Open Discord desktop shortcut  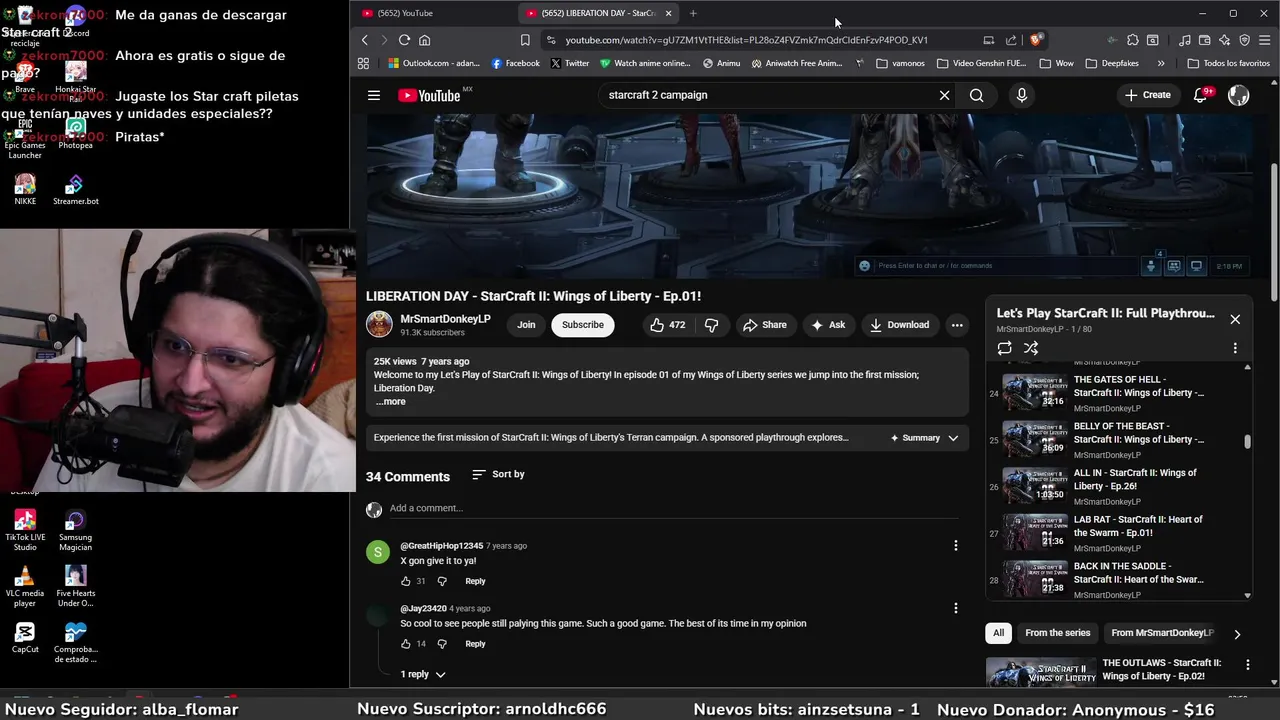click(76, 20)
